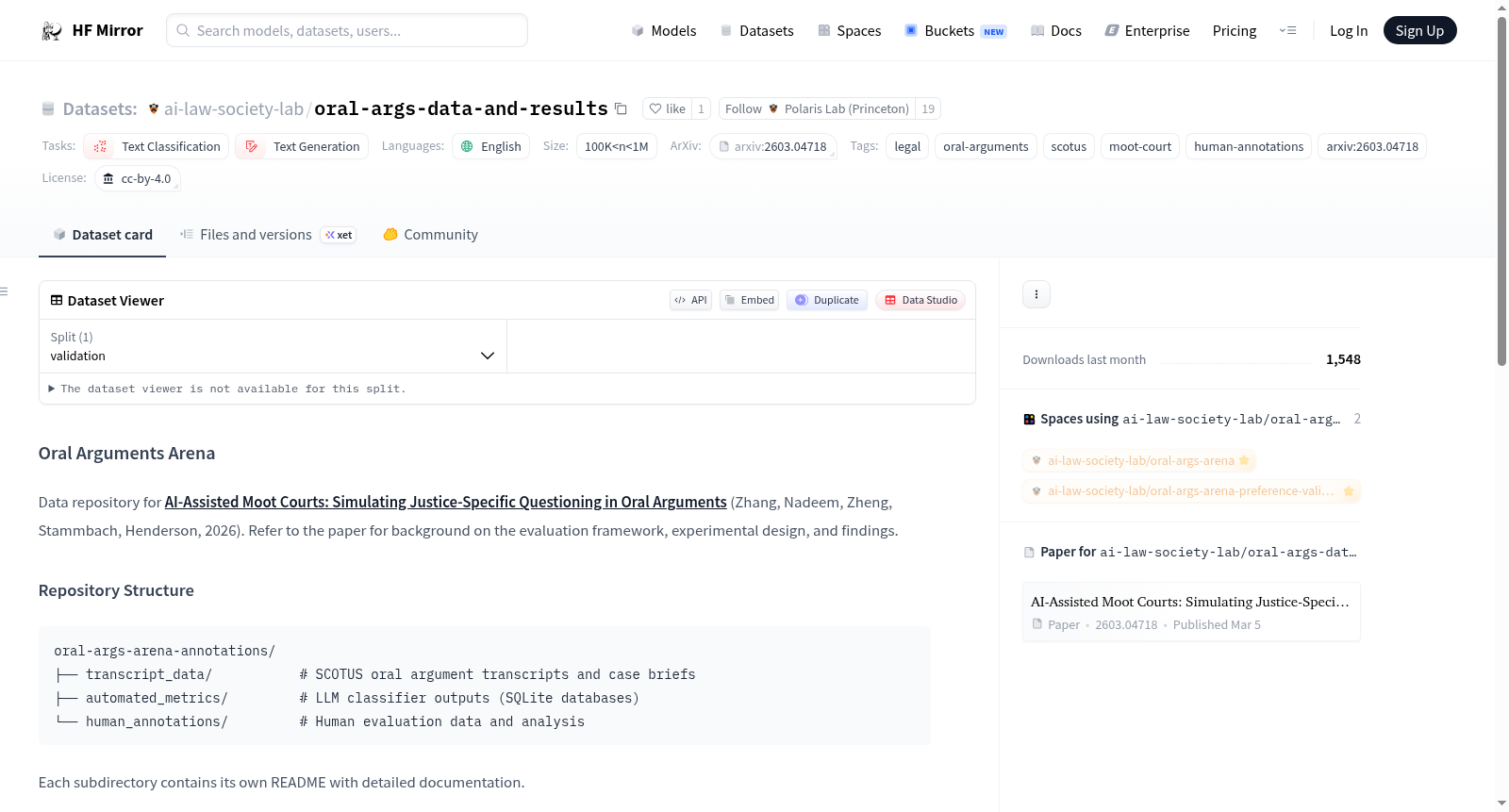Click the arxiv:2603.04718 tag at end of Tags row
Screen dimensions: 1509x812
coord(1372,147)
